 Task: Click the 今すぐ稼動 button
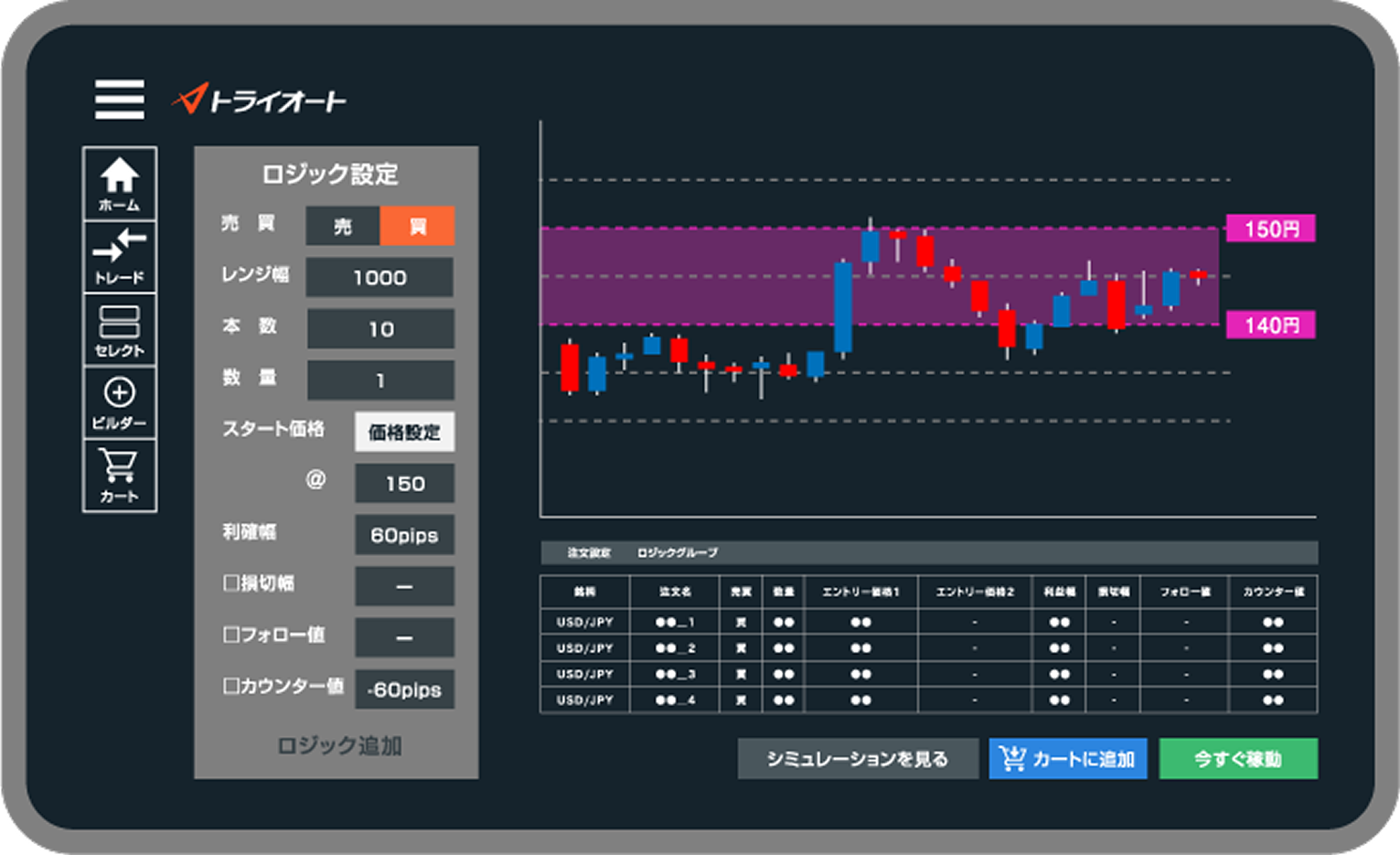point(1237,758)
